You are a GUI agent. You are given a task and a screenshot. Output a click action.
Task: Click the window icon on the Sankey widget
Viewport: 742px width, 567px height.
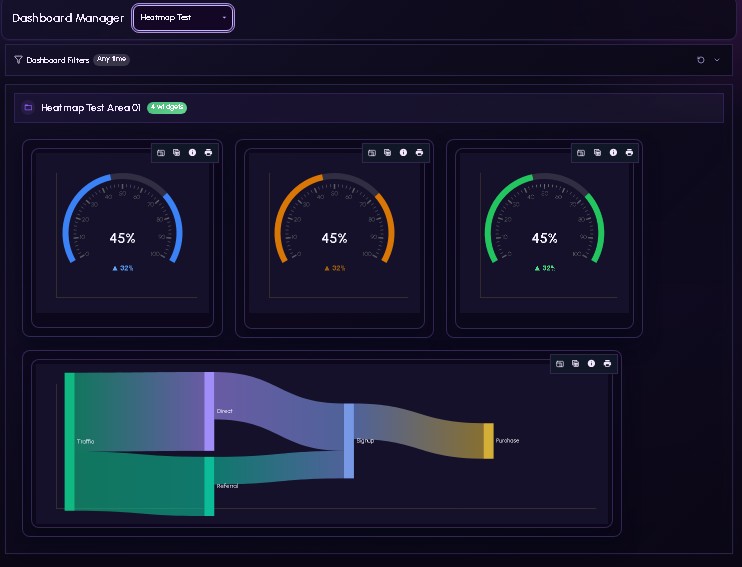pos(560,364)
